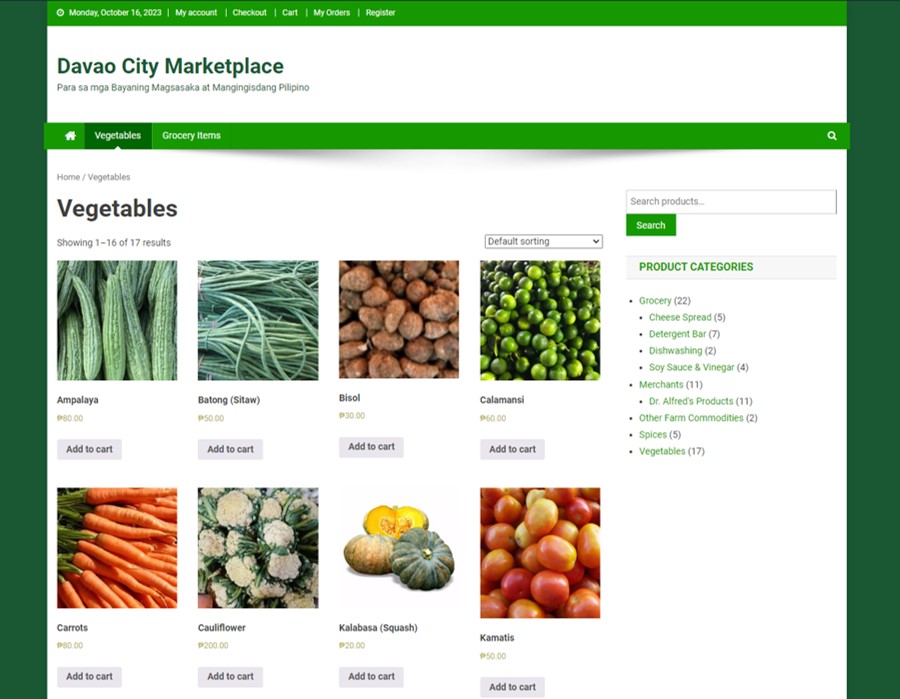Open the Ampalaya product image
This screenshot has width=900, height=699.
click(117, 320)
